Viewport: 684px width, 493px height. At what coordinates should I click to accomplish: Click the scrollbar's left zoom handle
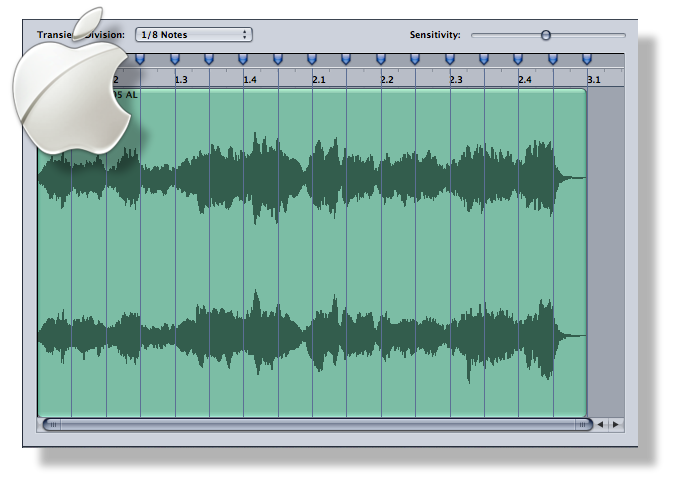pyautogui.click(x=50, y=424)
